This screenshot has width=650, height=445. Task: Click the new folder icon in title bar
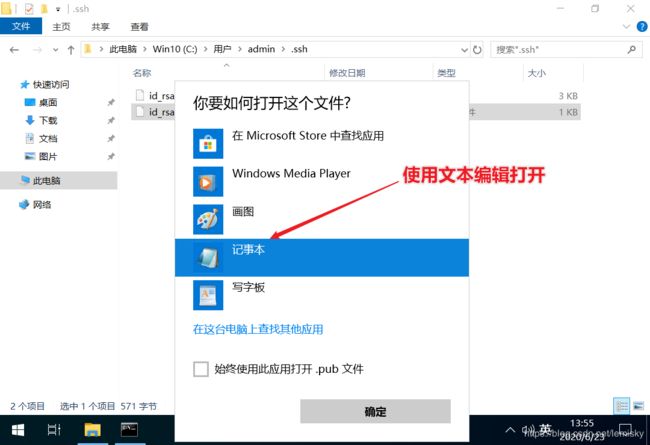tap(44, 9)
